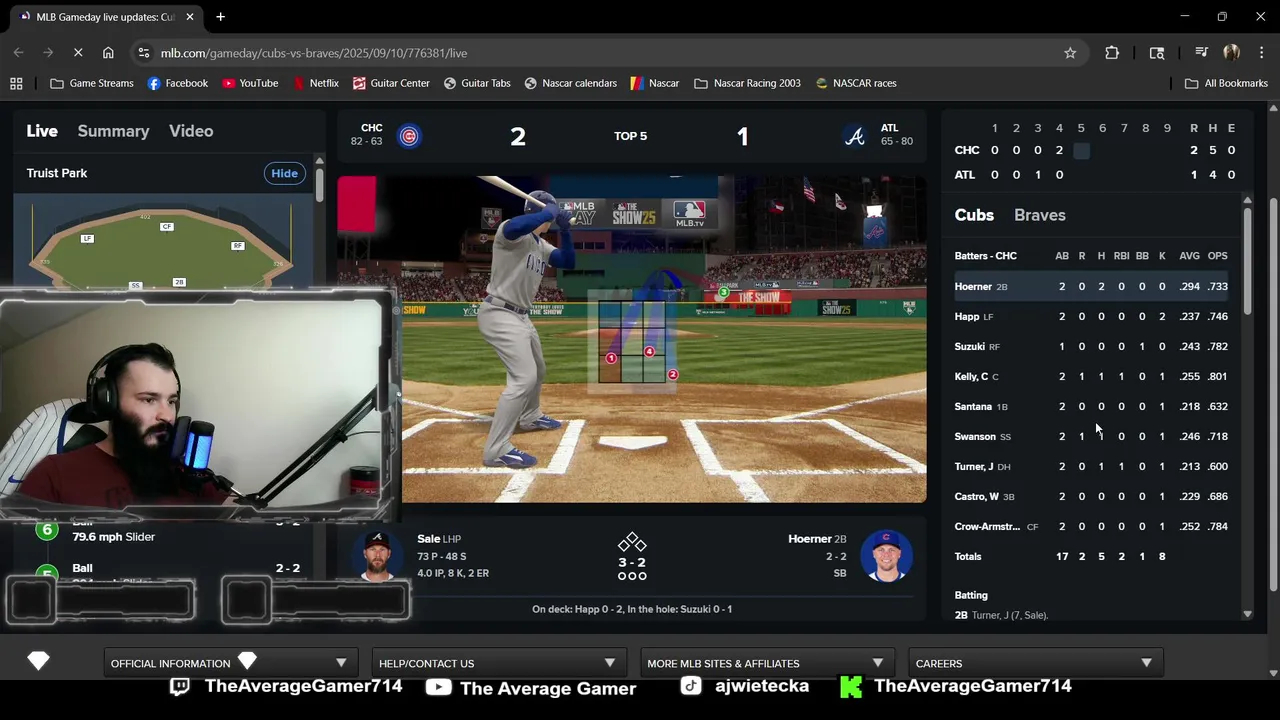Click the browser back arrow
This screenshot has height=720, width=1280.
[x=19, y=53]
